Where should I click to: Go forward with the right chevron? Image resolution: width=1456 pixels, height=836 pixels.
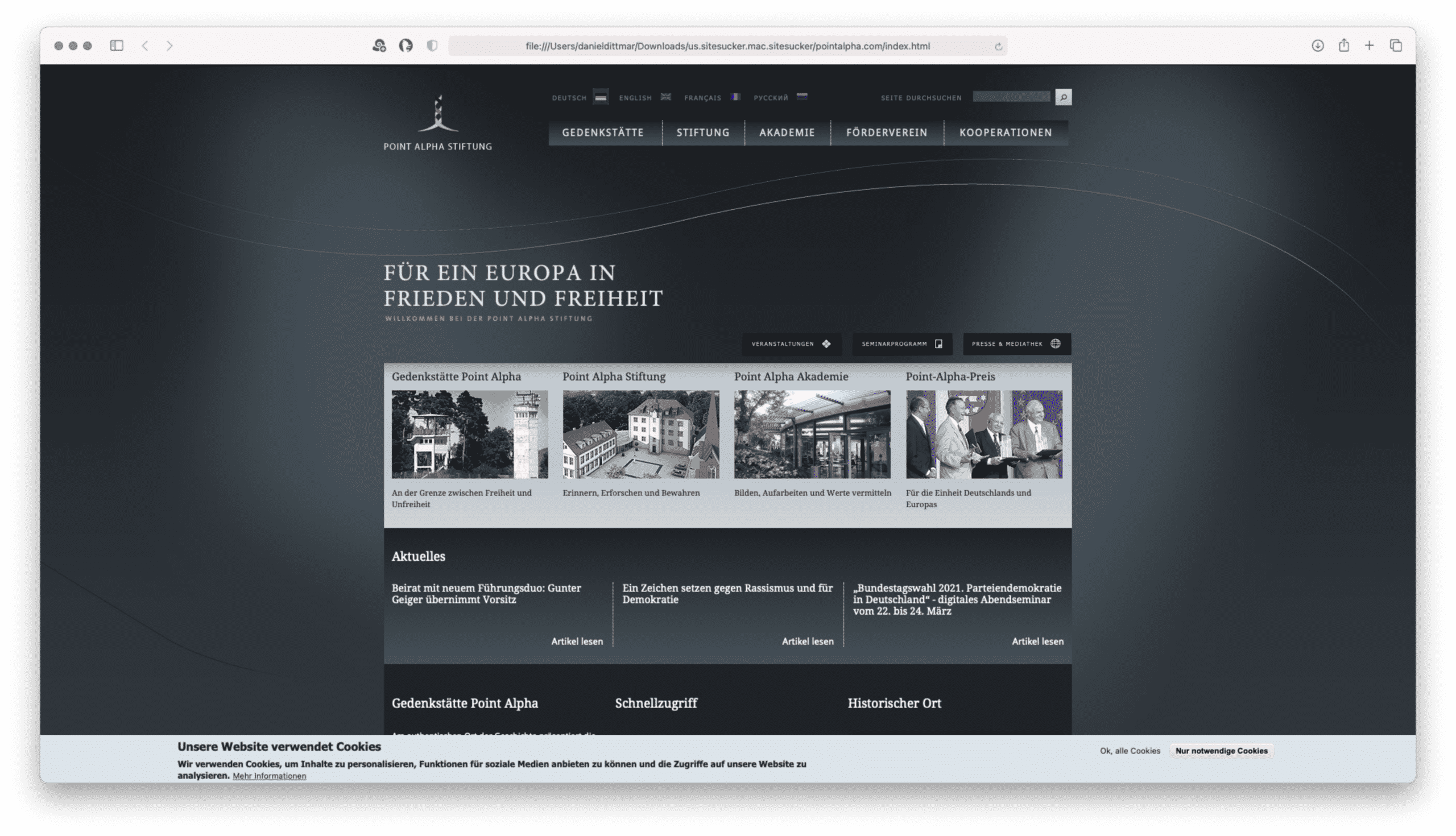click(169, 45)
